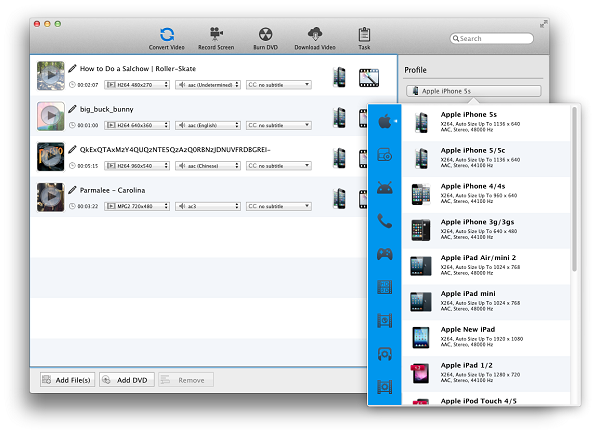Open MPG2 720x480 video track dropdown
The image size is (600, 434).
(x=137, y=206)
